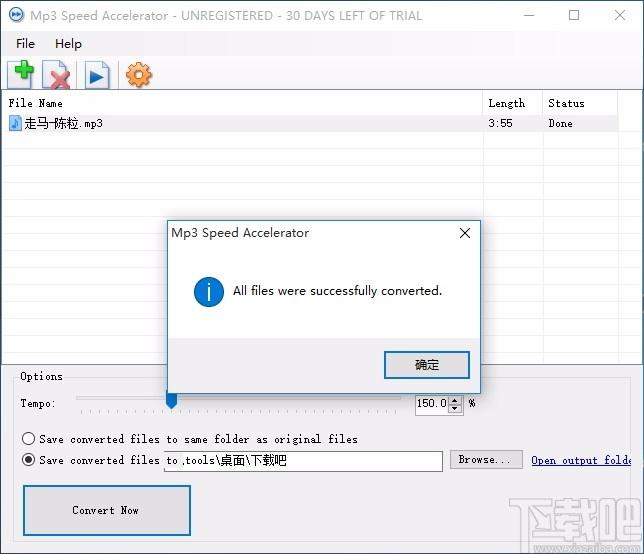Image resolution: width=644 pixels, height=554 pixels.
Task: Click the blue Play file toolbar icon
Action: tap(97, 74)
